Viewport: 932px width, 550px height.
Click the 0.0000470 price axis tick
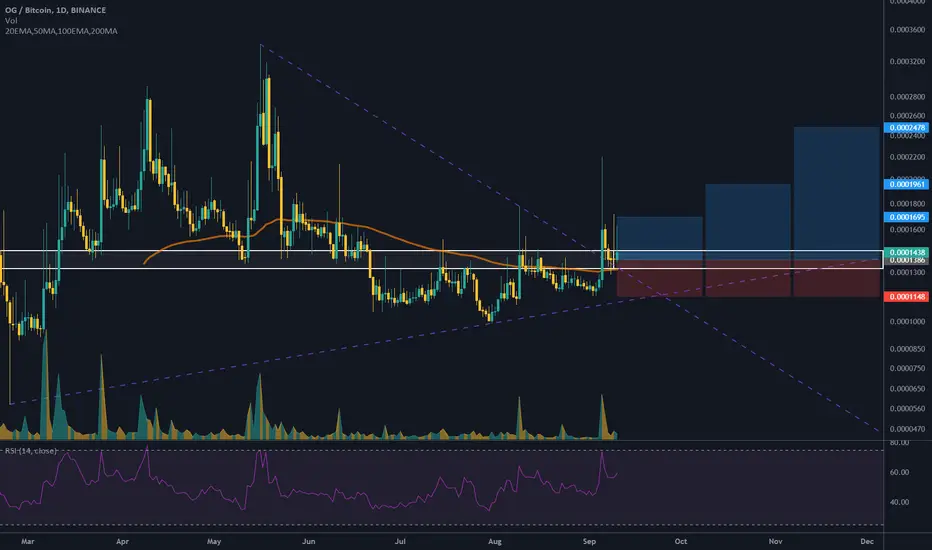point(907,429)
